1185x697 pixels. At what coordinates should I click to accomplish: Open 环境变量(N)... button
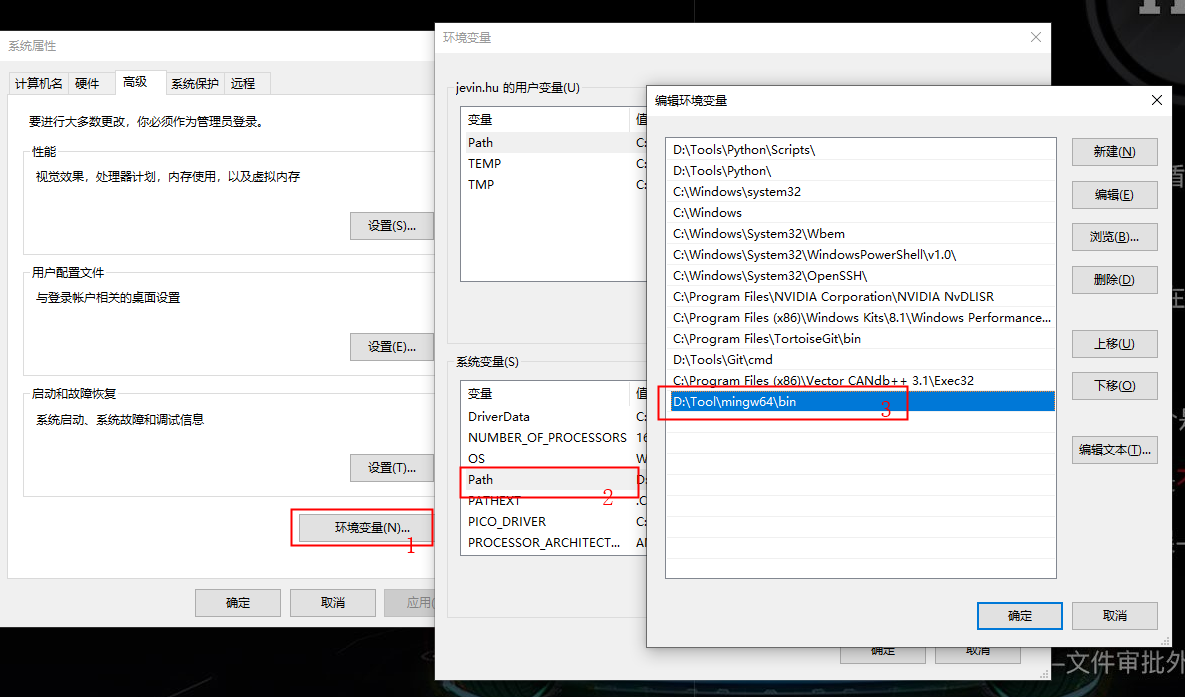(367, 528)
